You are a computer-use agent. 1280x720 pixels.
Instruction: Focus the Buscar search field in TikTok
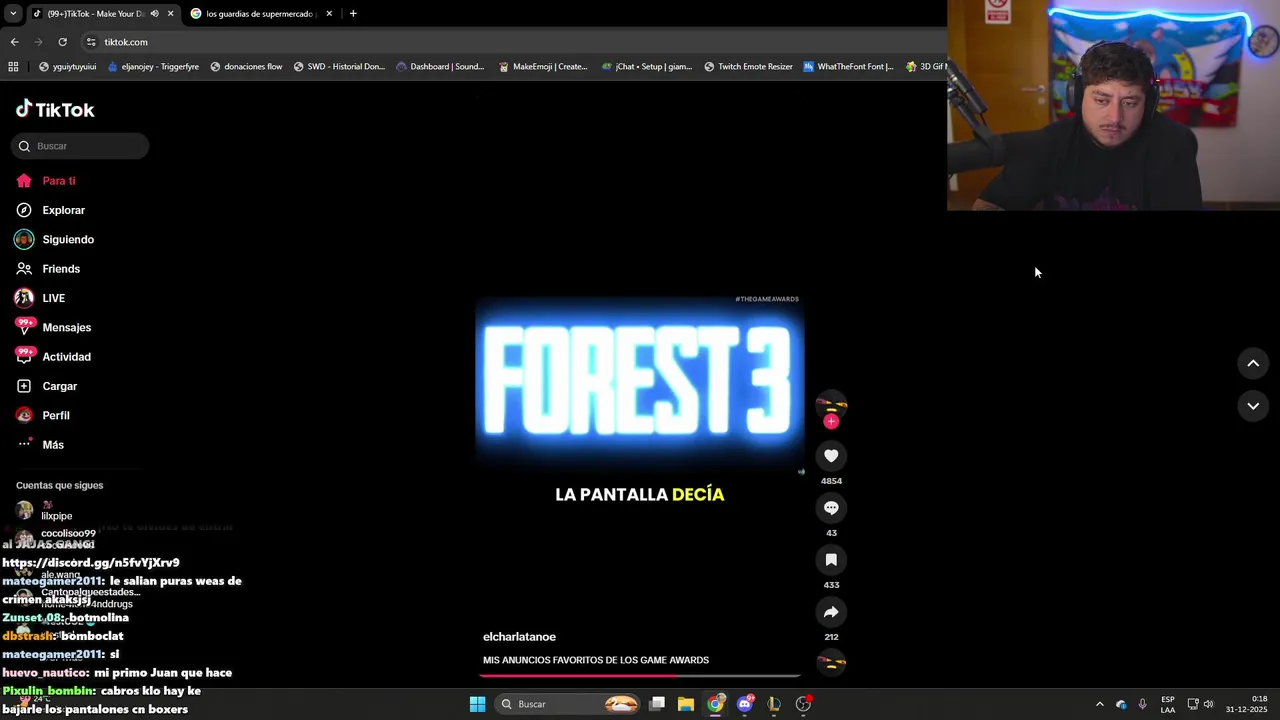pos(80,146)
